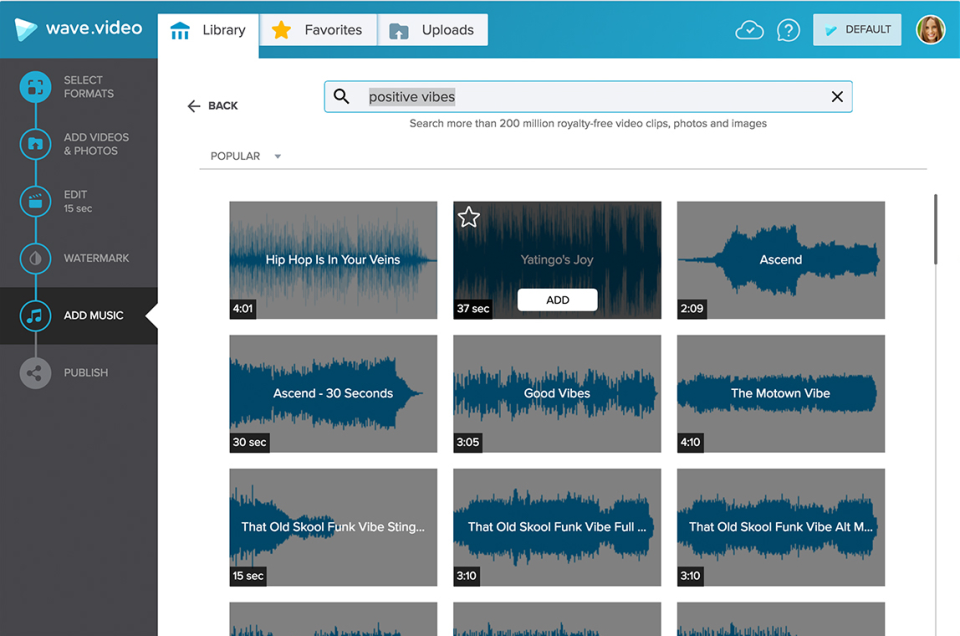Click the positive vibes search field
The height and width of the screenshot is (636, 960).
590,97
